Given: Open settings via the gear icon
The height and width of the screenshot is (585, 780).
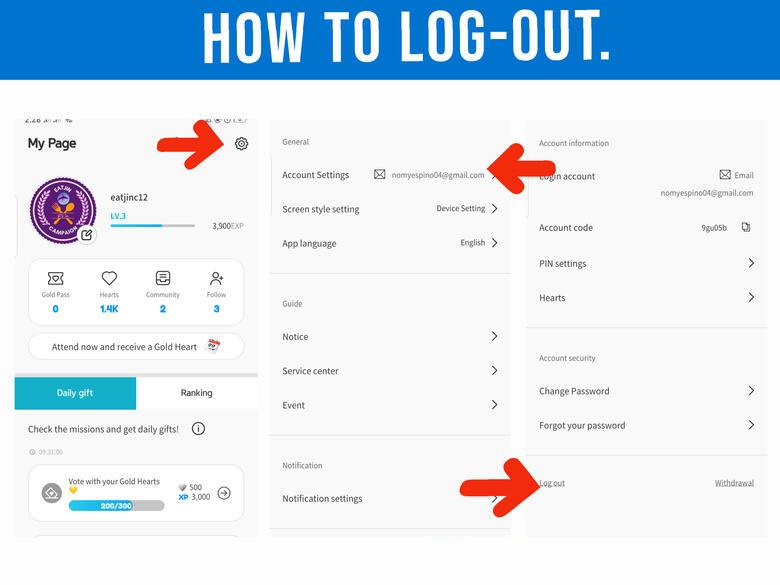Looking at the screenshot, I should [x=241, y=144].
